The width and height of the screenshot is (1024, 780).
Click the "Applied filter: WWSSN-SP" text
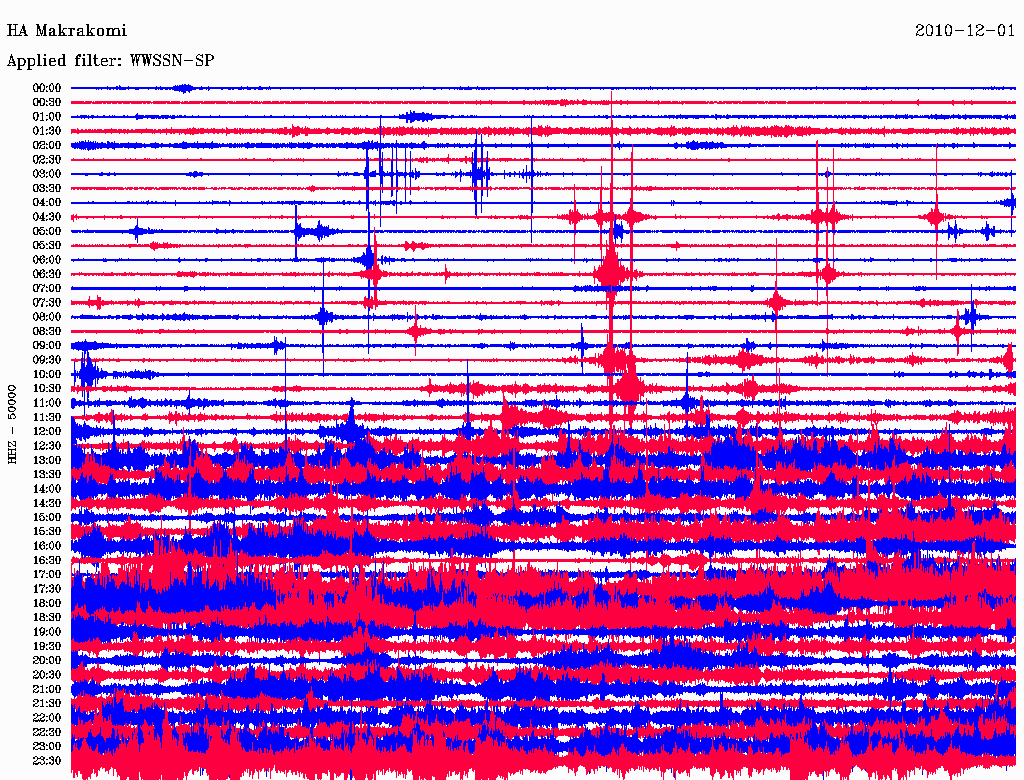click(x=110, y=61)
